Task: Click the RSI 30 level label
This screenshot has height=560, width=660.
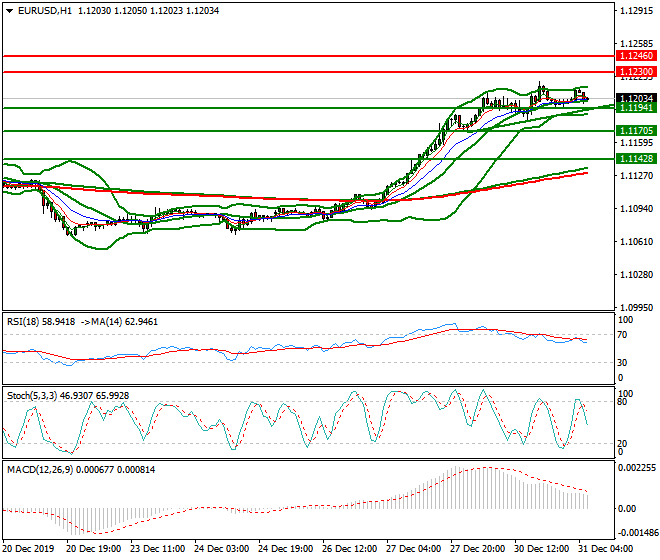Action: (x=622, y=363)
